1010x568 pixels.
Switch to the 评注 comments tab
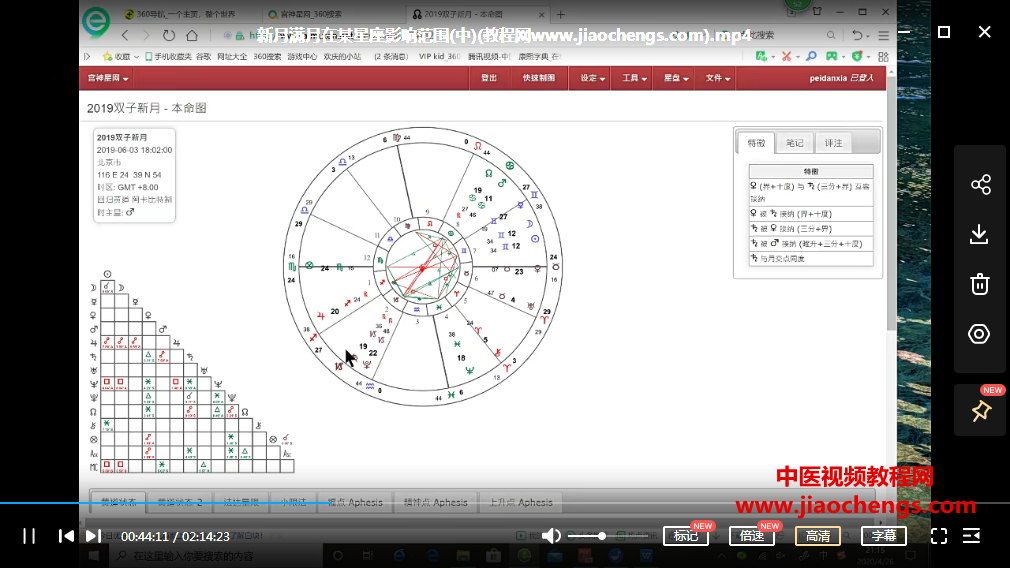(834, 143)
